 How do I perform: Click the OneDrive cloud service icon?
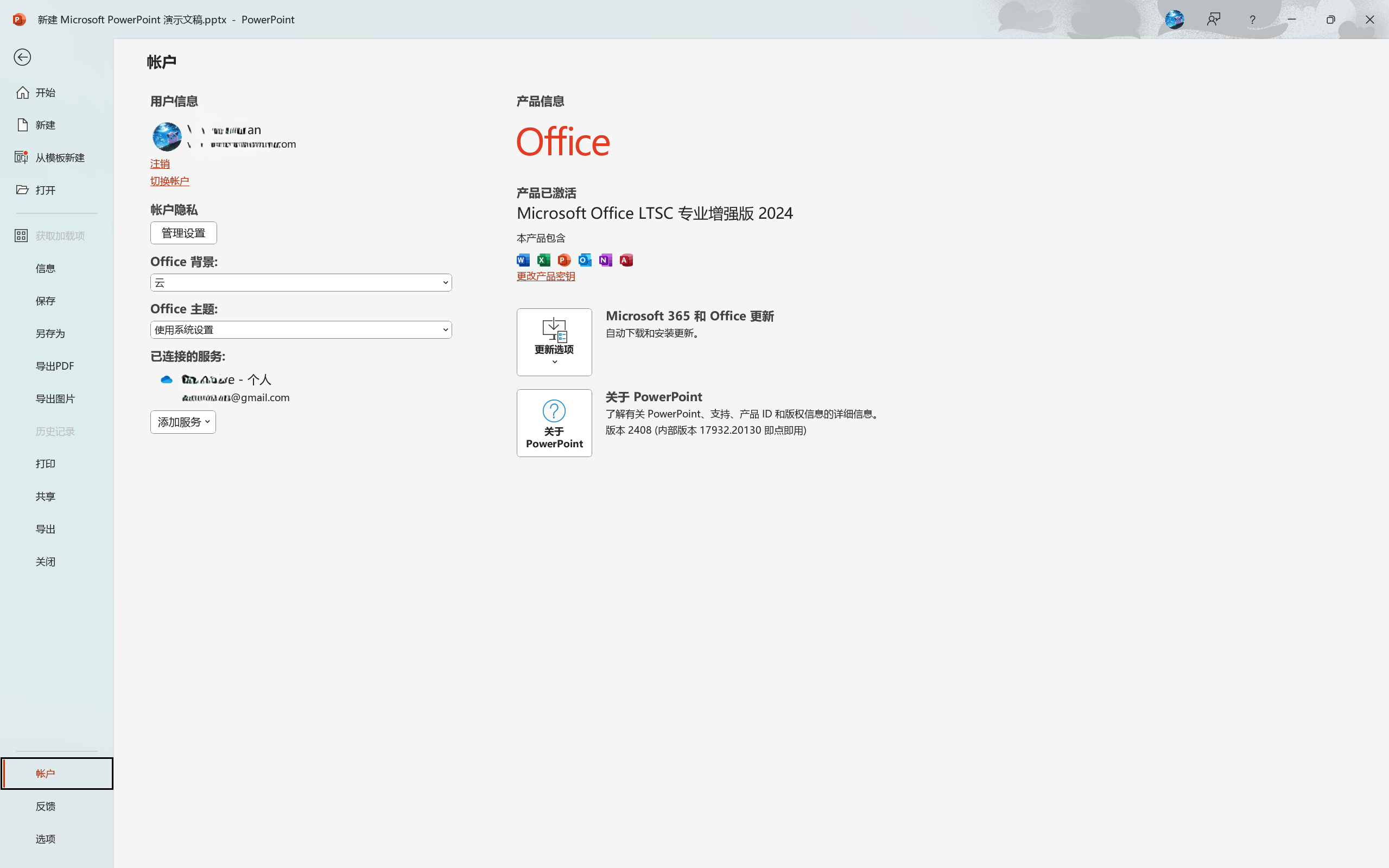coord(167,379)
